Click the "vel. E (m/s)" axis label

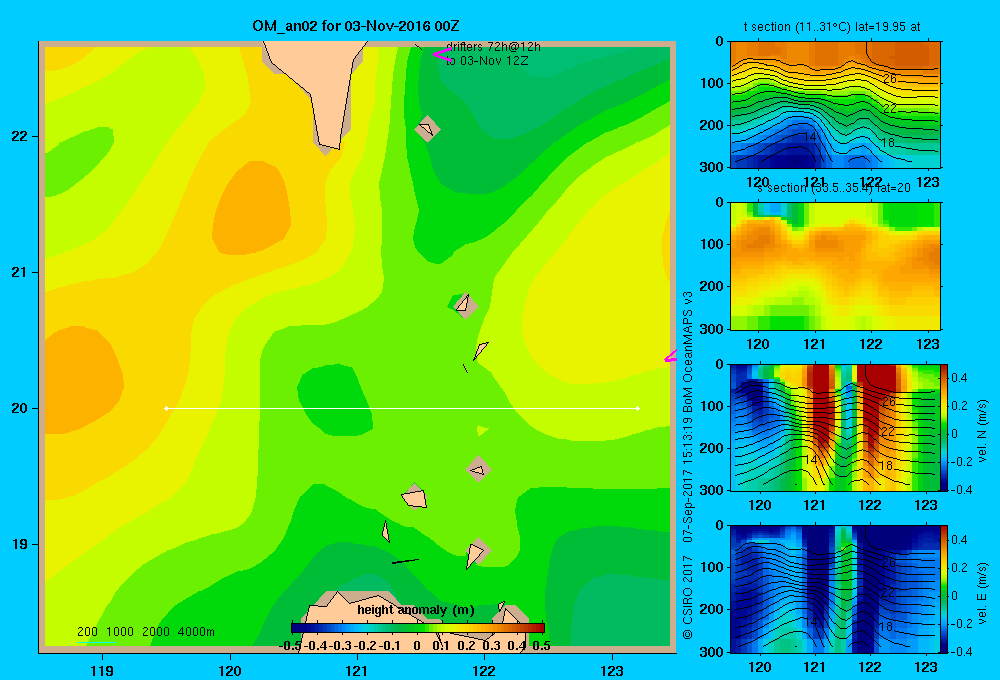tap(983, 593)
